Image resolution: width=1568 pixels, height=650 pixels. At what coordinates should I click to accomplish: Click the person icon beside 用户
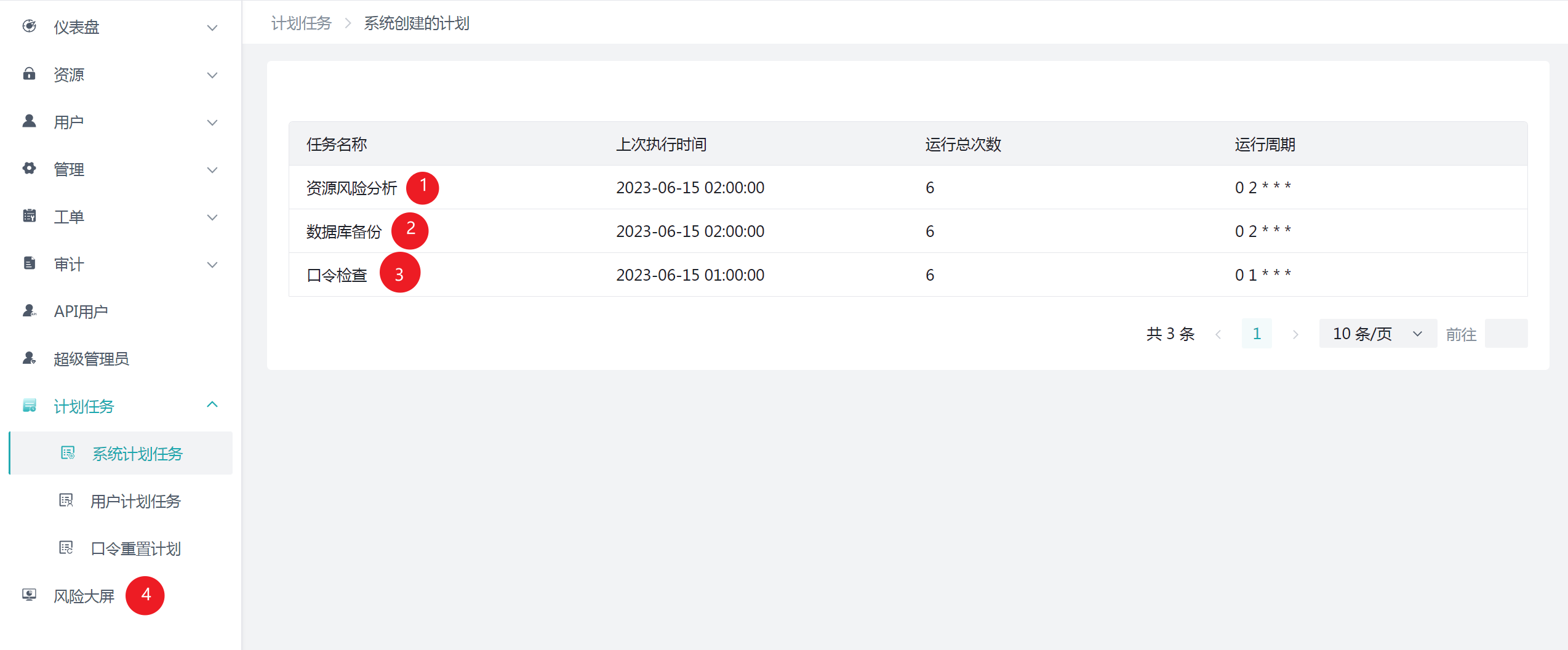pyautogui.click(x=29, y=121)
